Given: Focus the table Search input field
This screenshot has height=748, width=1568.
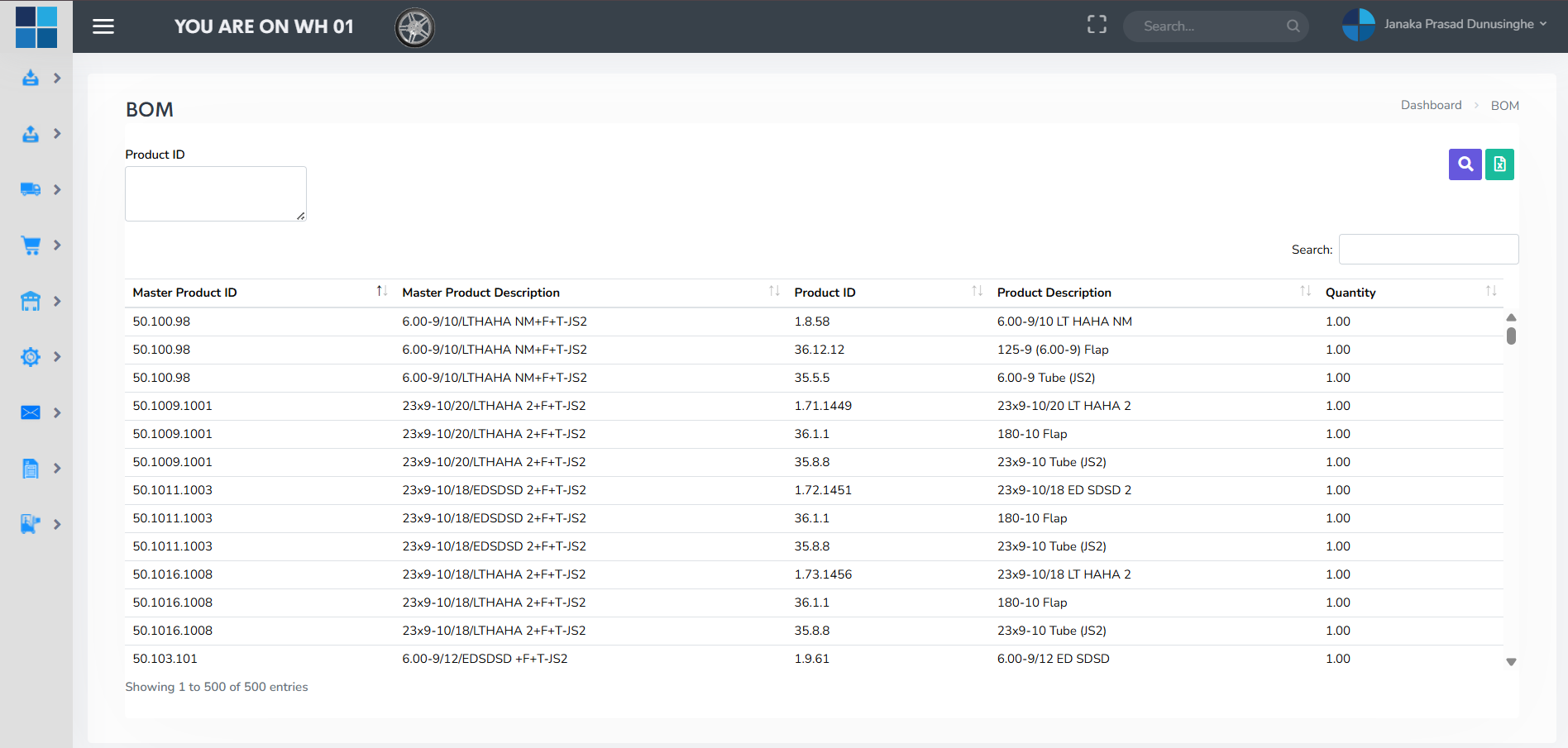Looking at the screenshot, I should click(x=1428, y=250).
